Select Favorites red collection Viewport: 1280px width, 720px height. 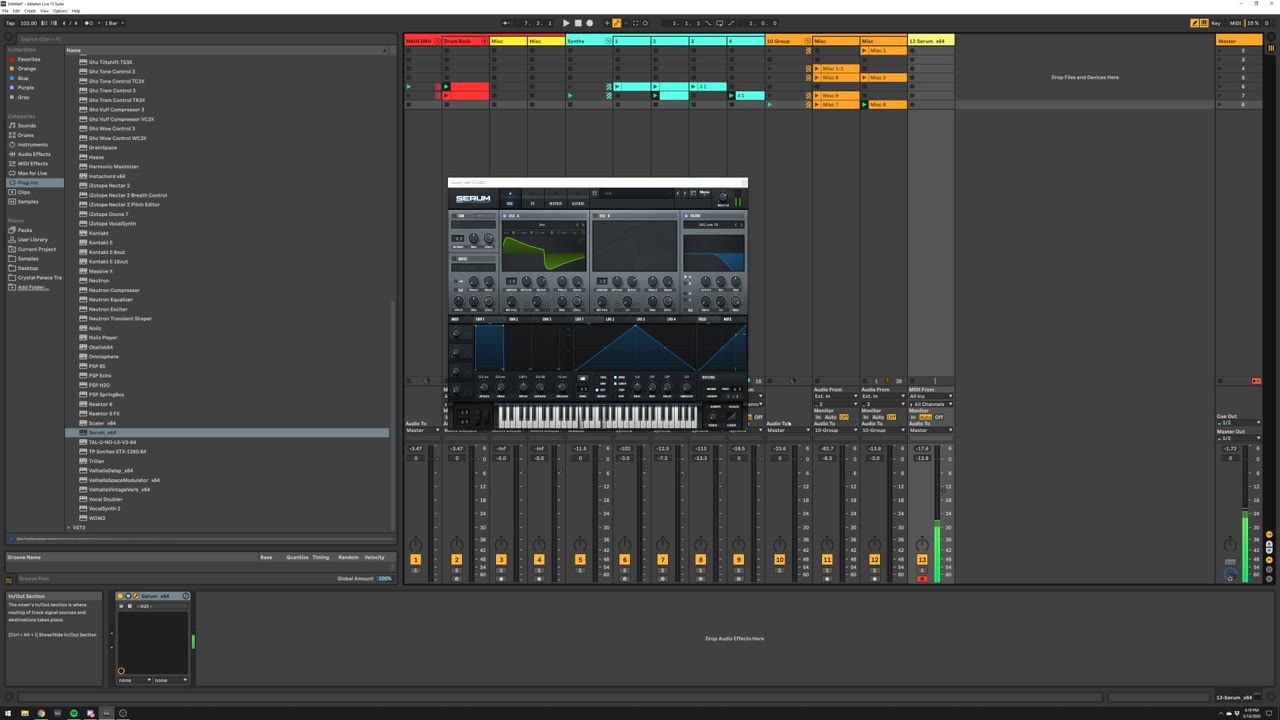29,59
